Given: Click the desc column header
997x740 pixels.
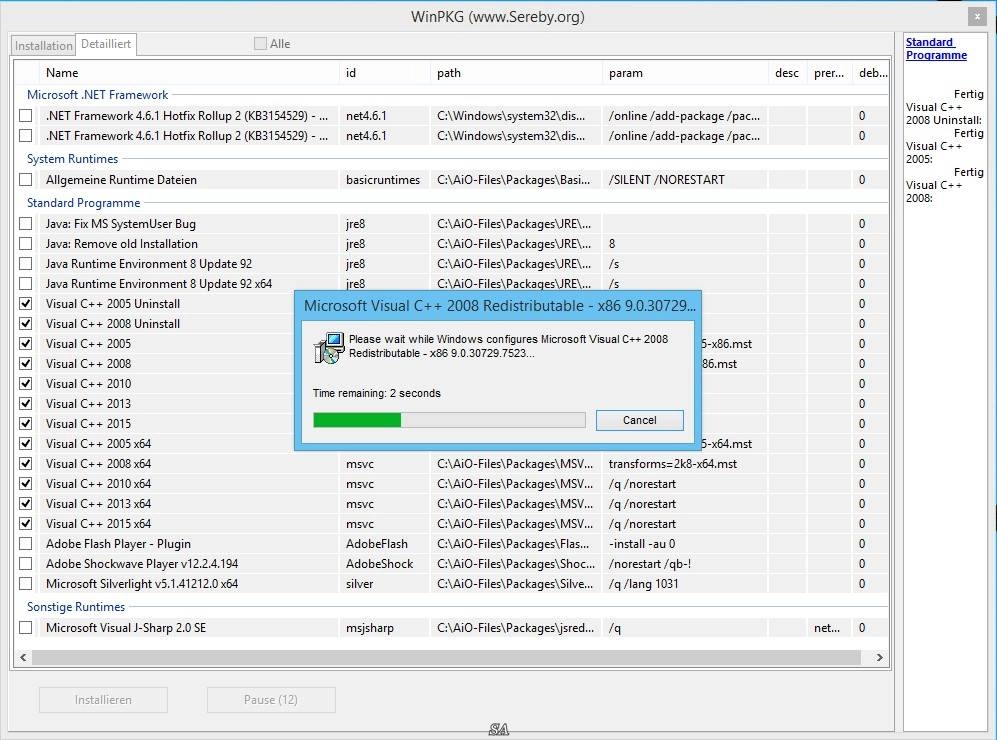Looking at the screenshot, I should point(787,72).
